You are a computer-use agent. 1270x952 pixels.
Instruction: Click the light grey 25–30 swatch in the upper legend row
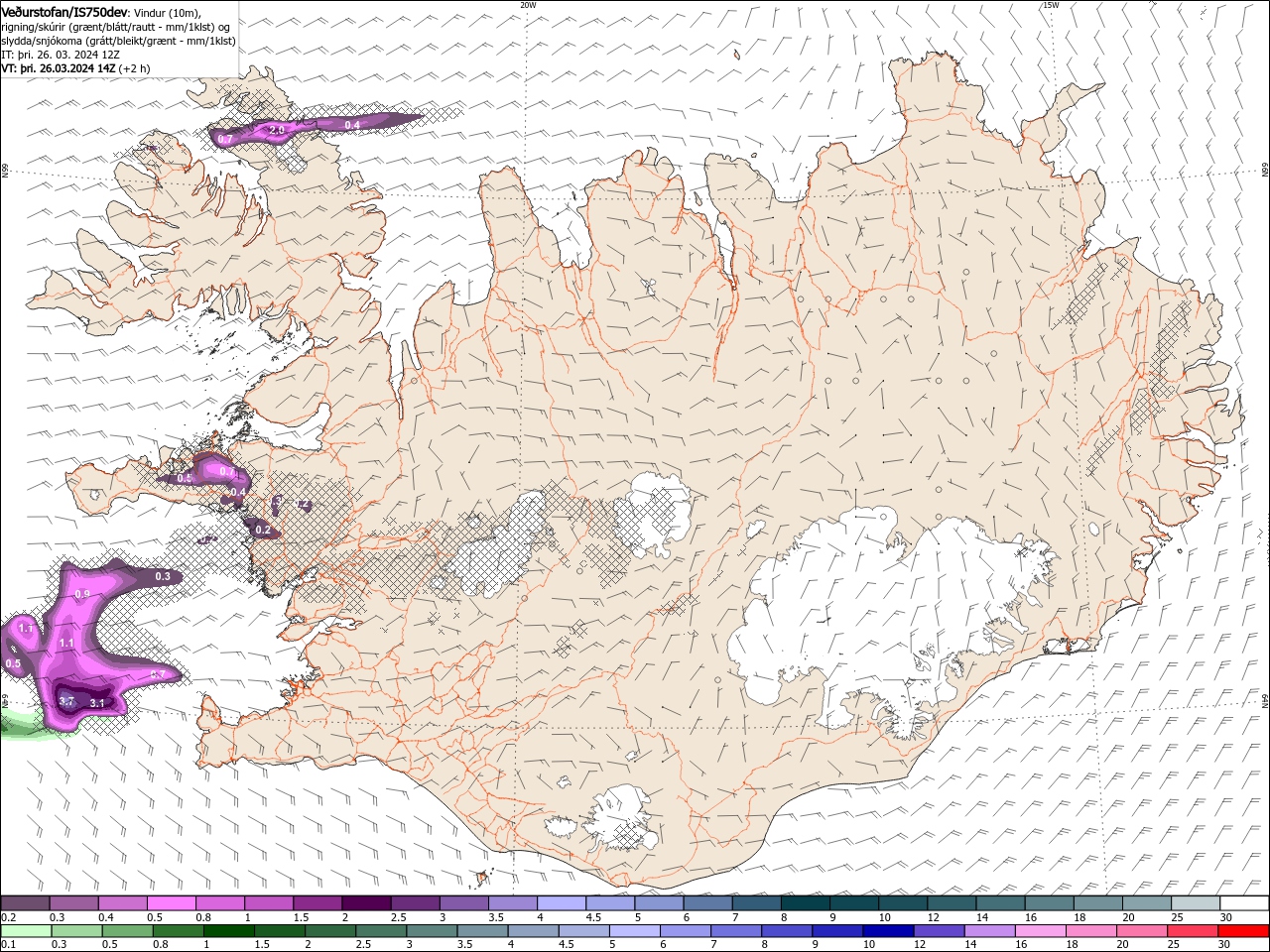tap(1195, 903)
